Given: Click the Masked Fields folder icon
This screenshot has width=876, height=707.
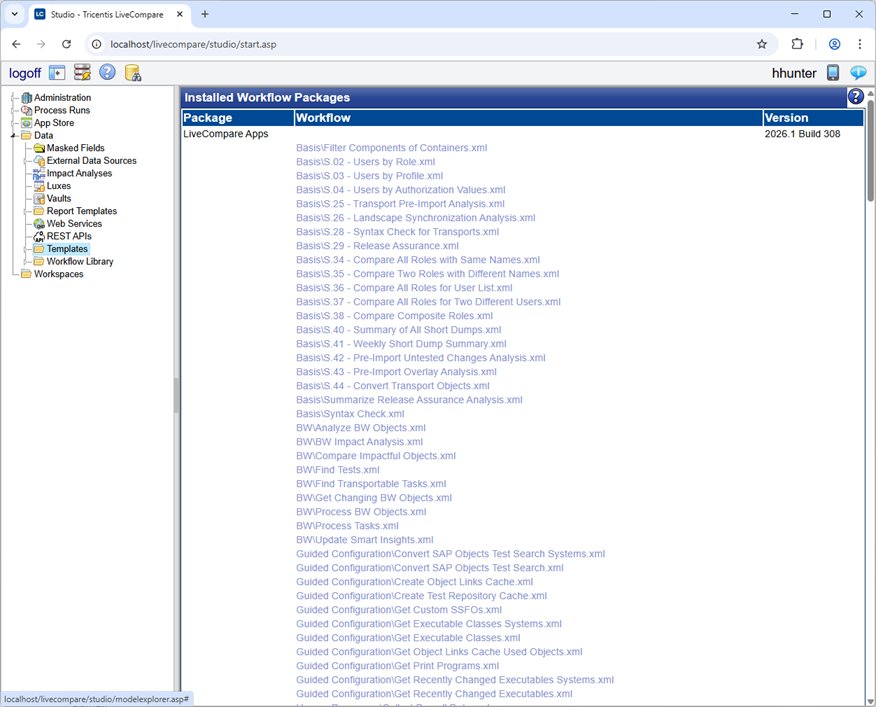Looking at the screenshot, I should 39,148.
